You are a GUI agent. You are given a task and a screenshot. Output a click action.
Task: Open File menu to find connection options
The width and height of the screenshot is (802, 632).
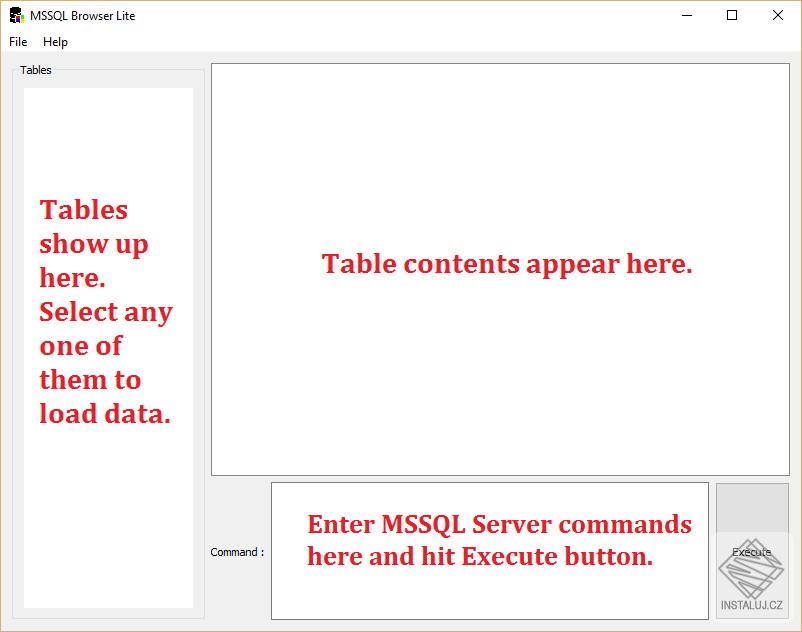click(16, 42)
